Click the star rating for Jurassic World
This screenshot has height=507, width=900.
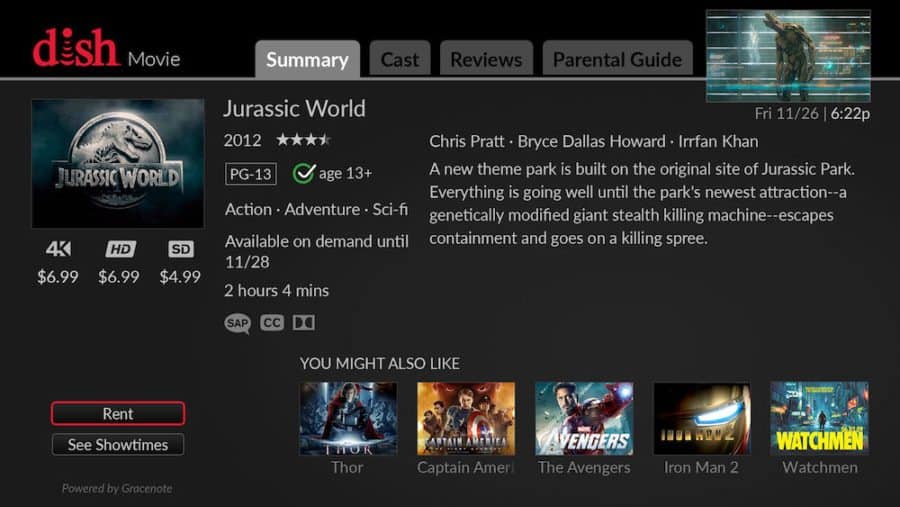[303, 140]
